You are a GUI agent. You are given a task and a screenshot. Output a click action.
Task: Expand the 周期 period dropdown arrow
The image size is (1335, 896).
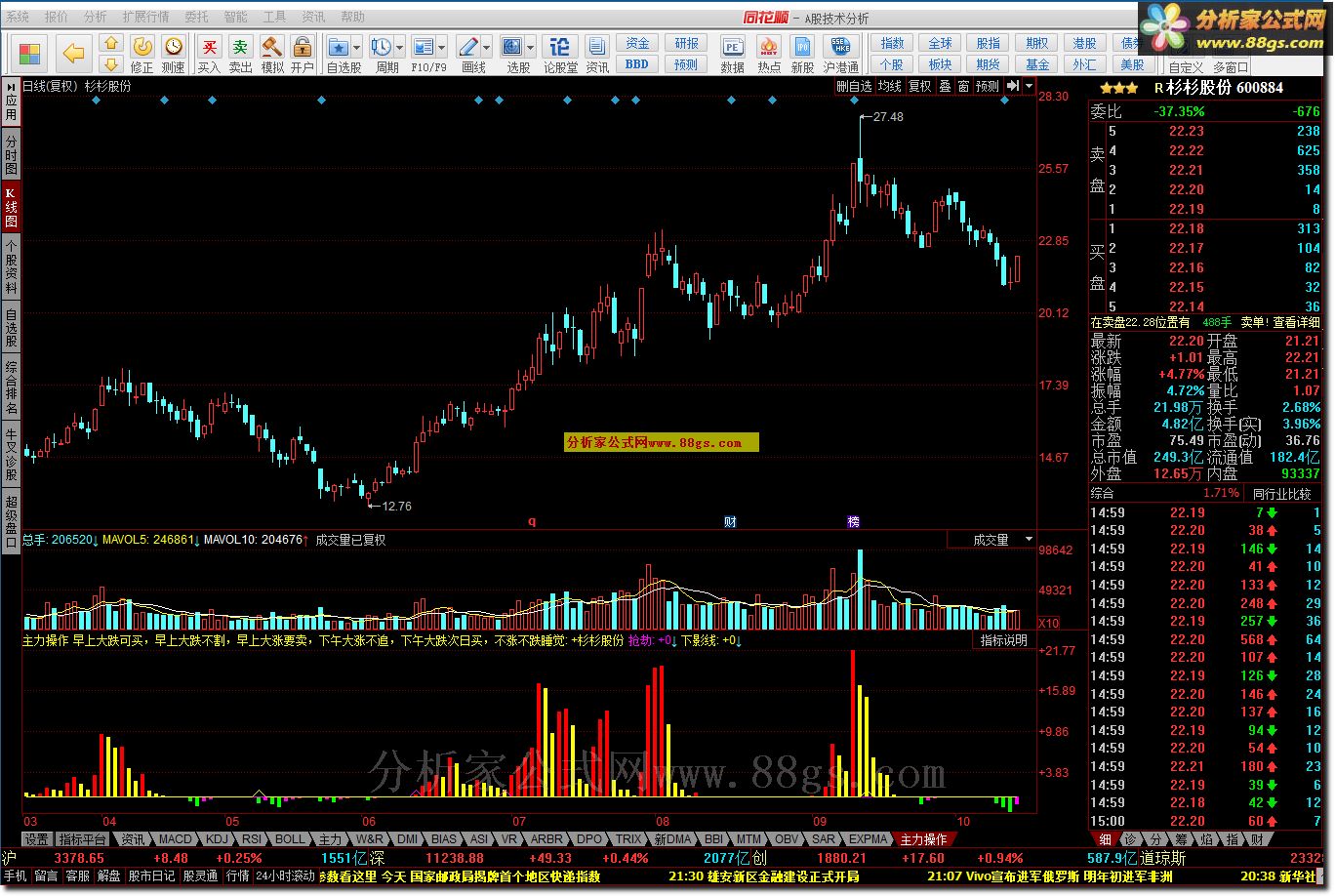[x=400, y=47]
